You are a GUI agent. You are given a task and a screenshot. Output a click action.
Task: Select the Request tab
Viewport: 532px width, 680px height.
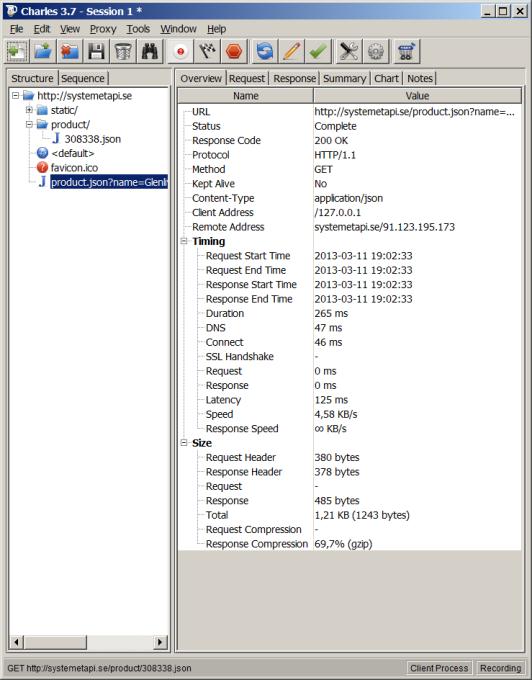tap(247, 78)
